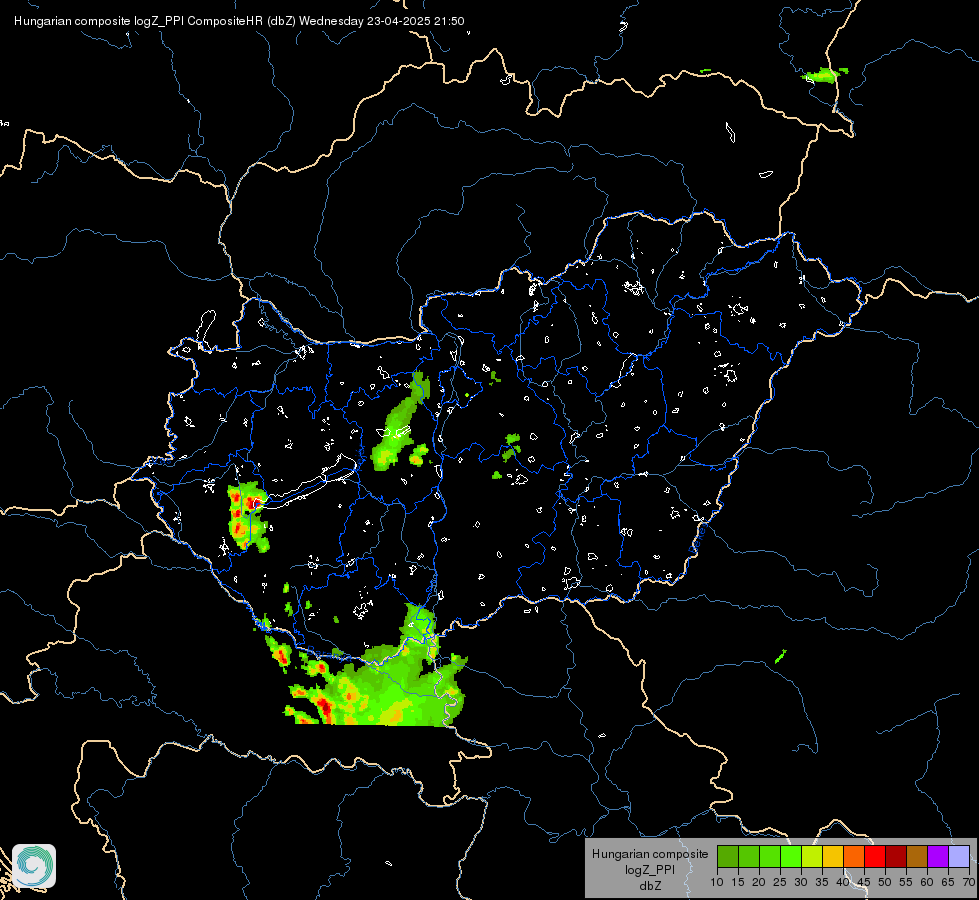Click legend label 'Hungarian composite'
979x900 pixels.
650,854
